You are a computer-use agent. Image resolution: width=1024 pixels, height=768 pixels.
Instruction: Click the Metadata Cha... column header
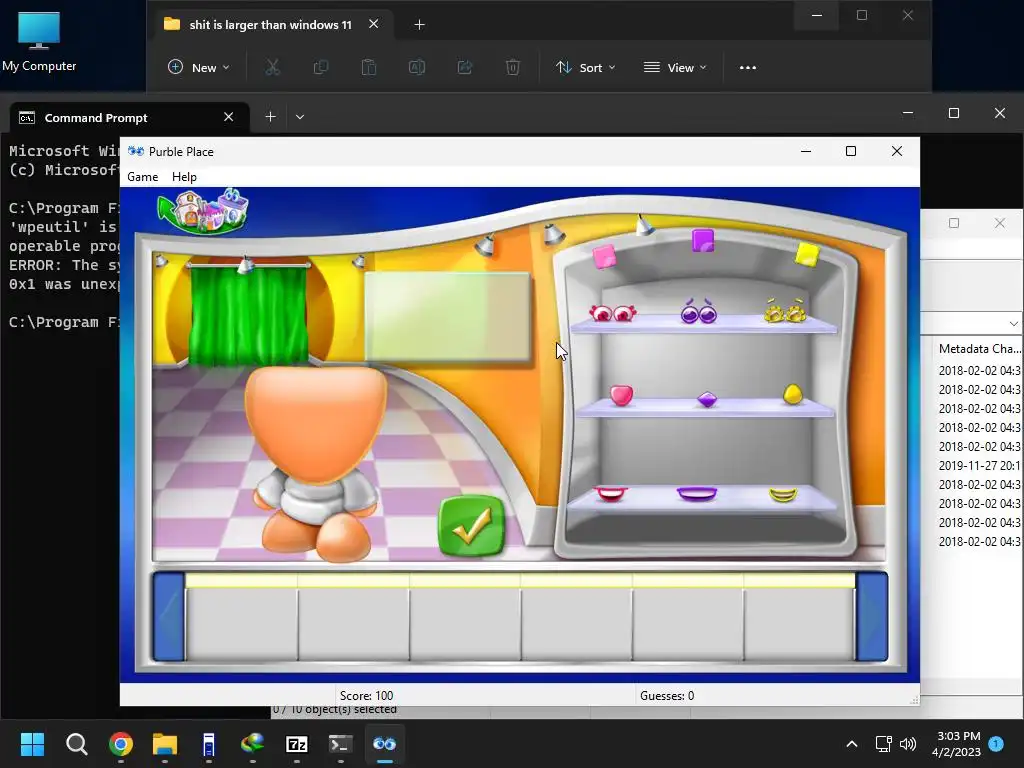tap(979, 349)
